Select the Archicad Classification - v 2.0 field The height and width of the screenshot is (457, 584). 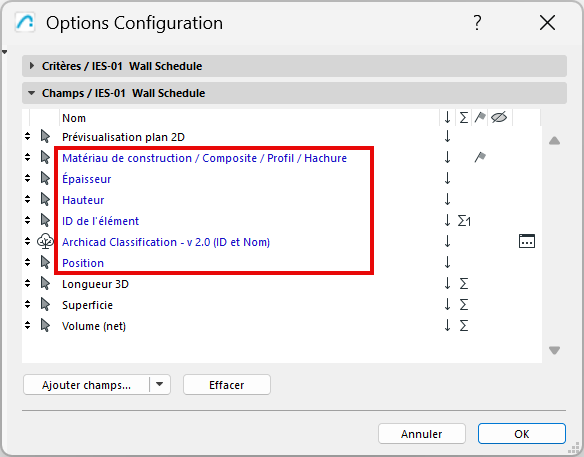tap(166, 242)
